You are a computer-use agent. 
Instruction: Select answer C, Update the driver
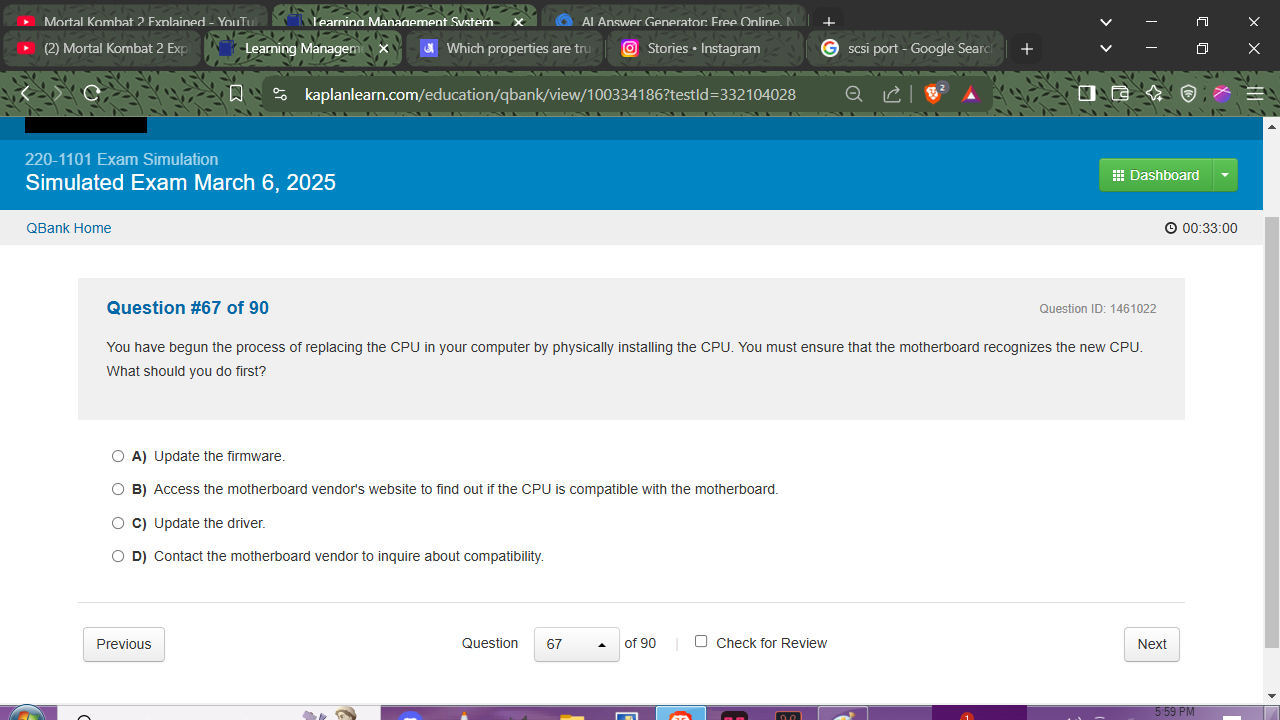(x=118, y=523)
